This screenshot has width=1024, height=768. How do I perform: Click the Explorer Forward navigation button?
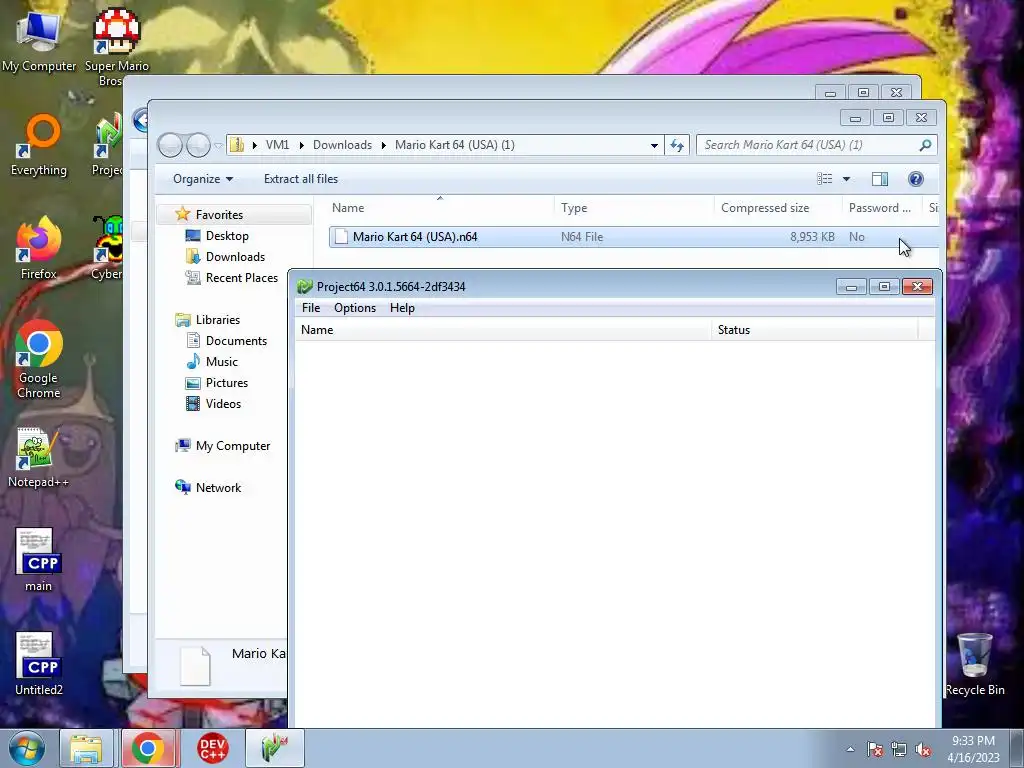198,145
